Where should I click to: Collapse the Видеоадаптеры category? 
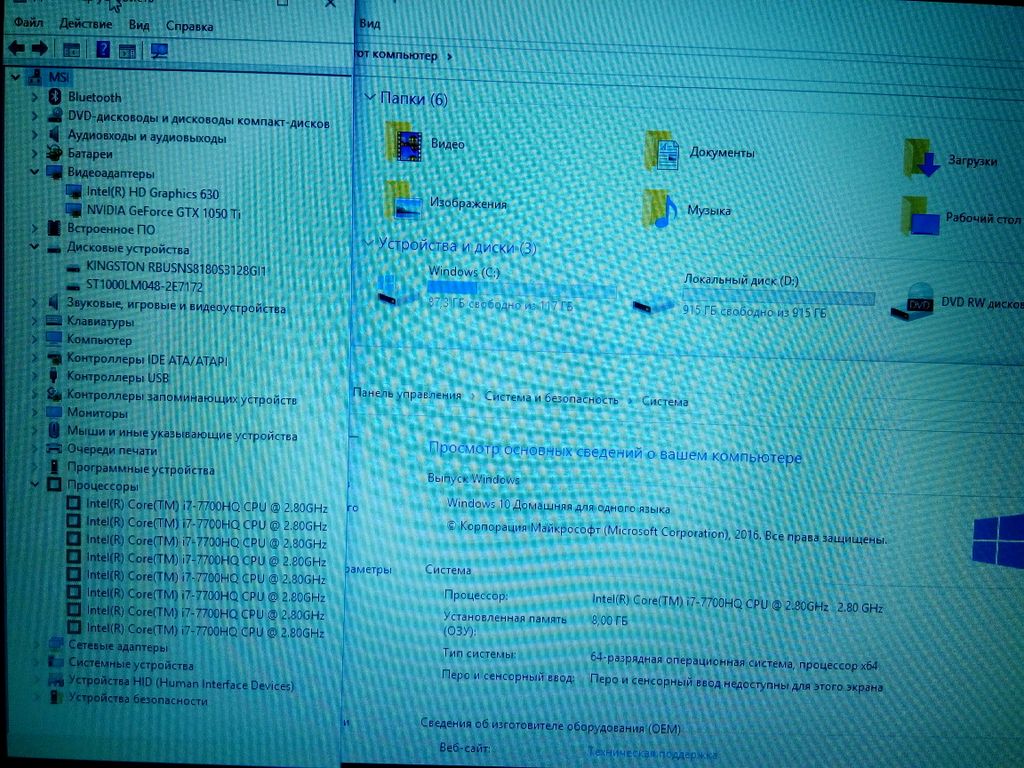point(35,173)
